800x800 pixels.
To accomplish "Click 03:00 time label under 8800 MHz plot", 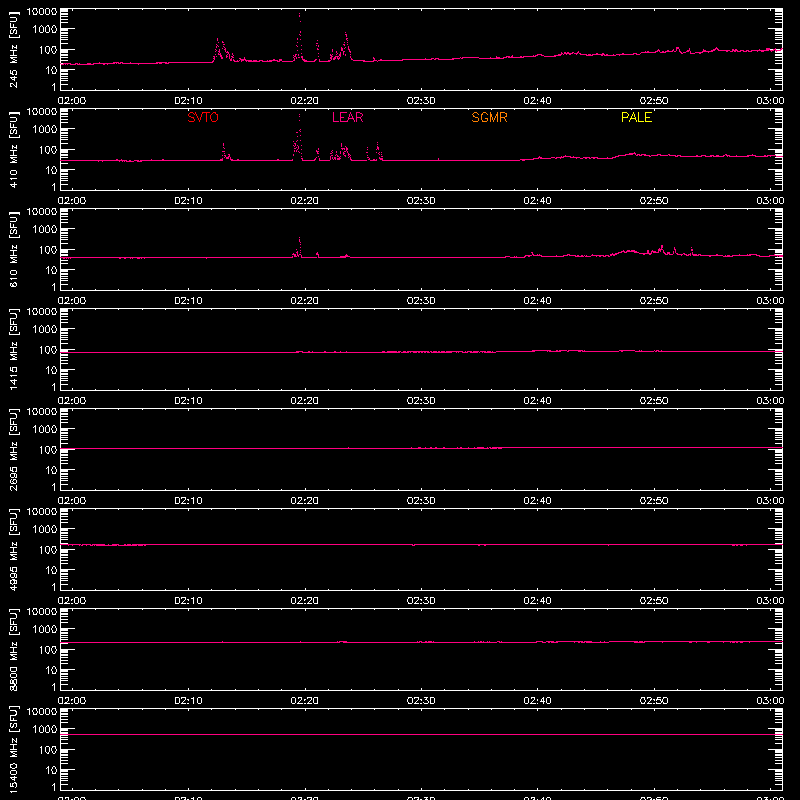I will click(x=770, y=701).
